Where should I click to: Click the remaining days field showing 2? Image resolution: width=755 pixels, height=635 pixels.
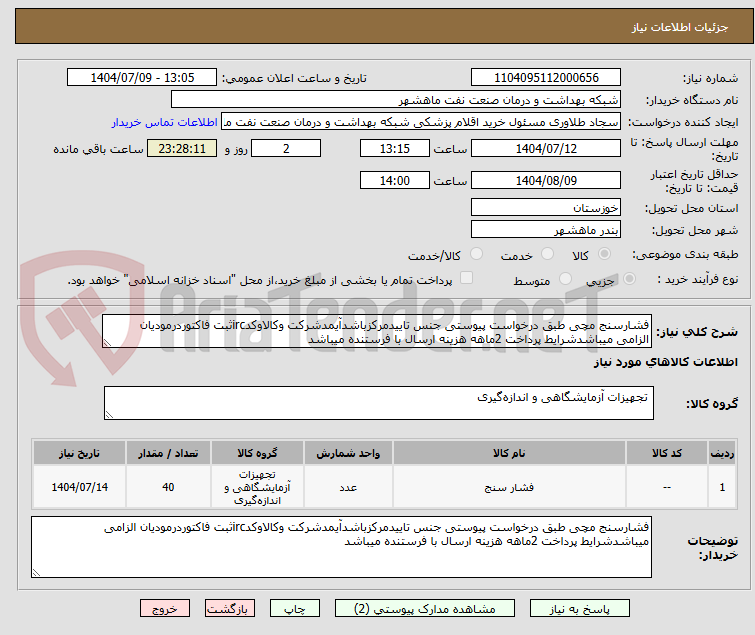[x=286, y=148]
